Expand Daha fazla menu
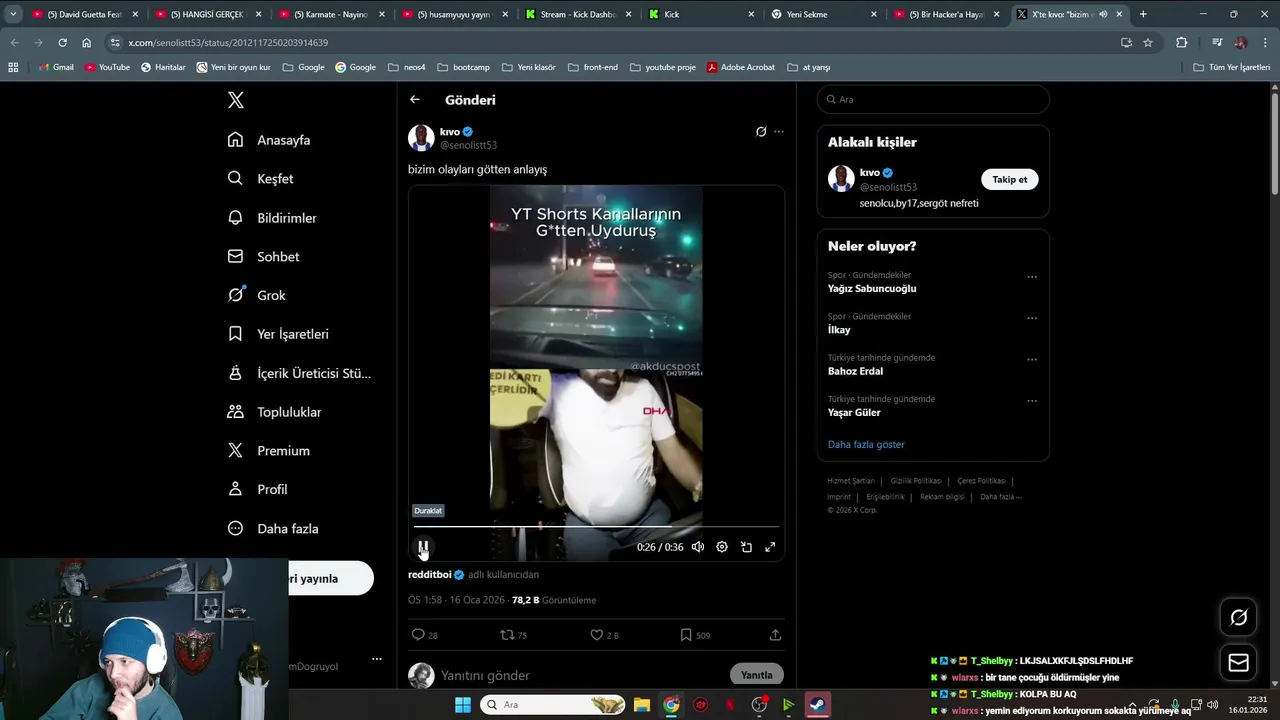The width and height of the screenshot is (1280, 720). click(273, 528)
